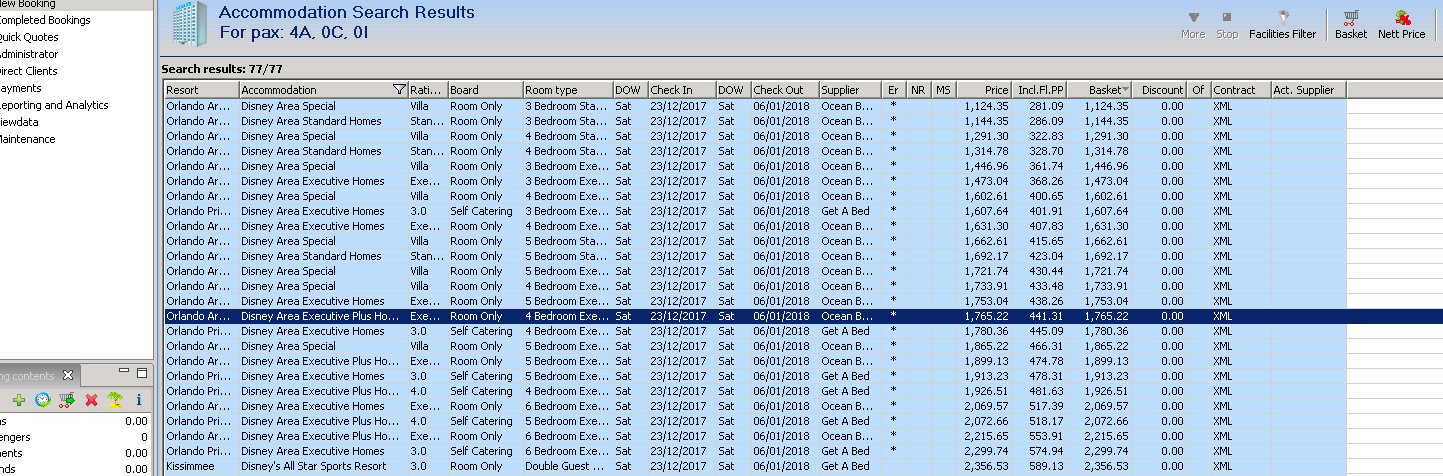Viewport: 1443px width, 476px height.
Task: Open Viewdata in the sidebar
Action: pyautogui.click(x=19, y=122)
